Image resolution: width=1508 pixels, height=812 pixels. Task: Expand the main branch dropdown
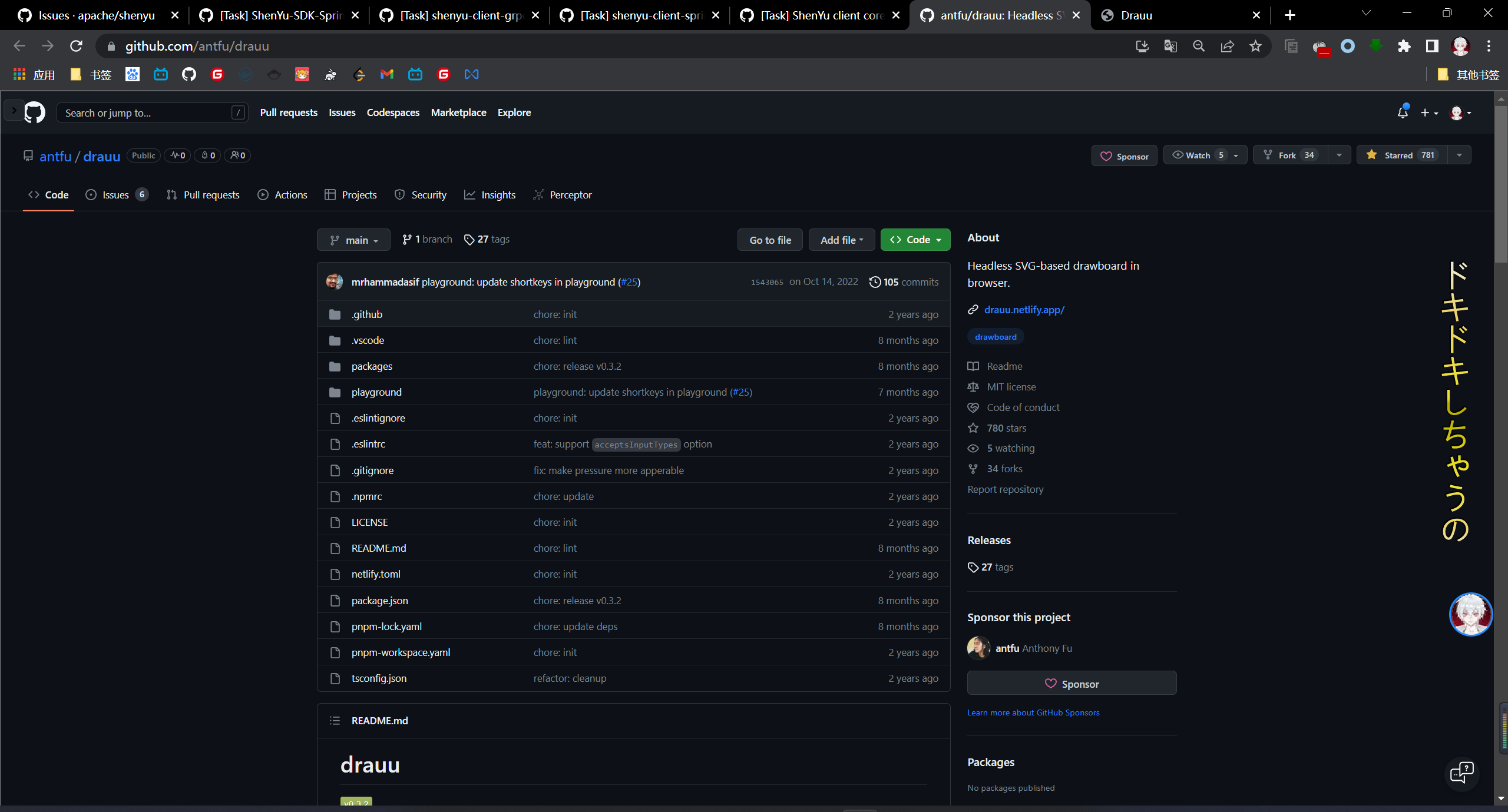(353, 240)
